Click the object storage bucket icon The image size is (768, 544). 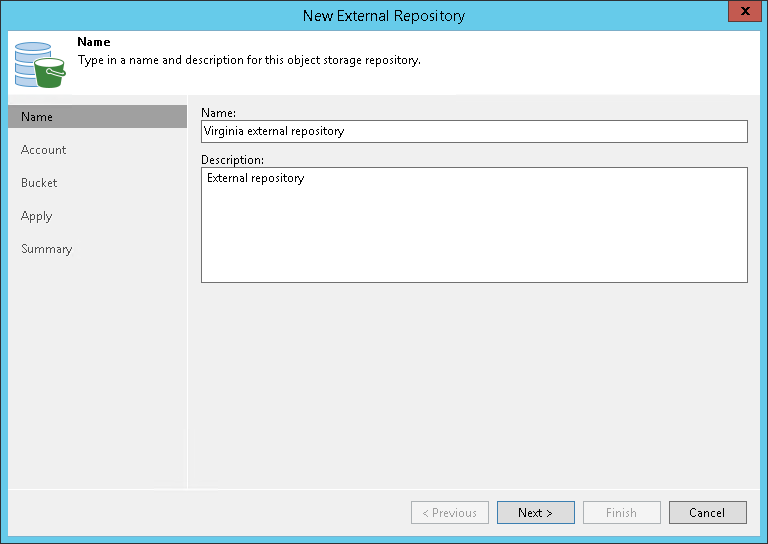point(40,65)
